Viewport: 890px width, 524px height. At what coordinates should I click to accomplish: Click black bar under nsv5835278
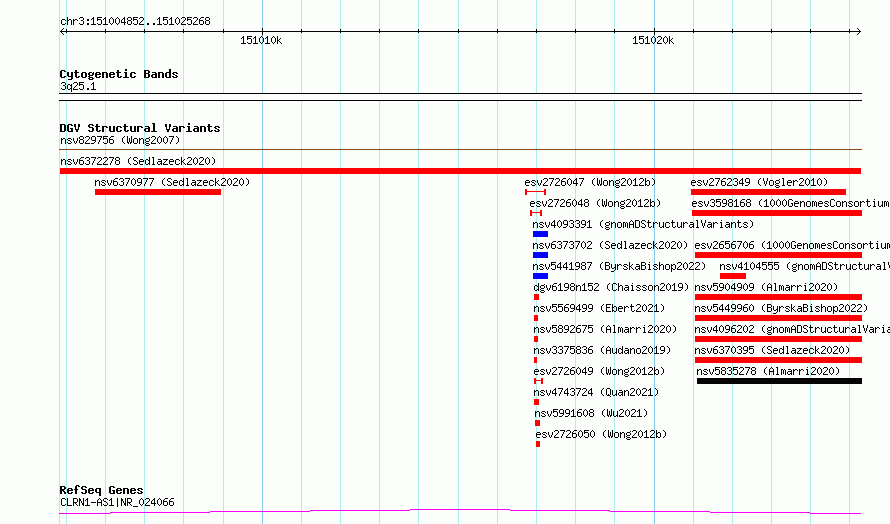(779, 381)
